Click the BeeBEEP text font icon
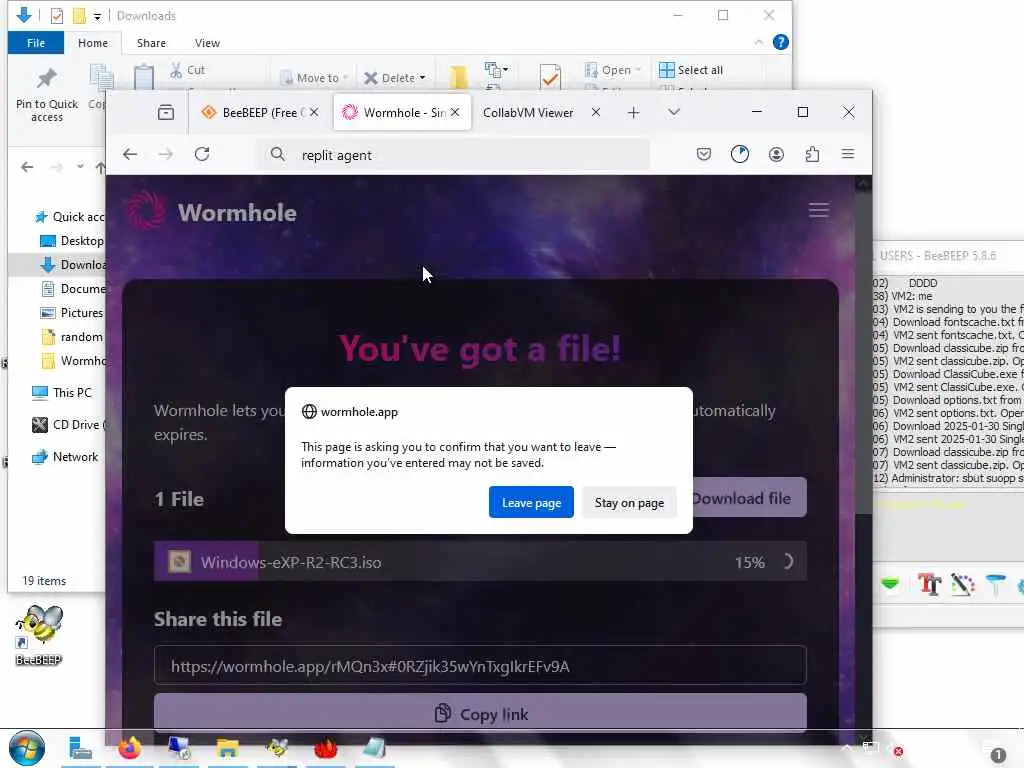This screenshot has height=768, width=1024. tap(929, 584)
